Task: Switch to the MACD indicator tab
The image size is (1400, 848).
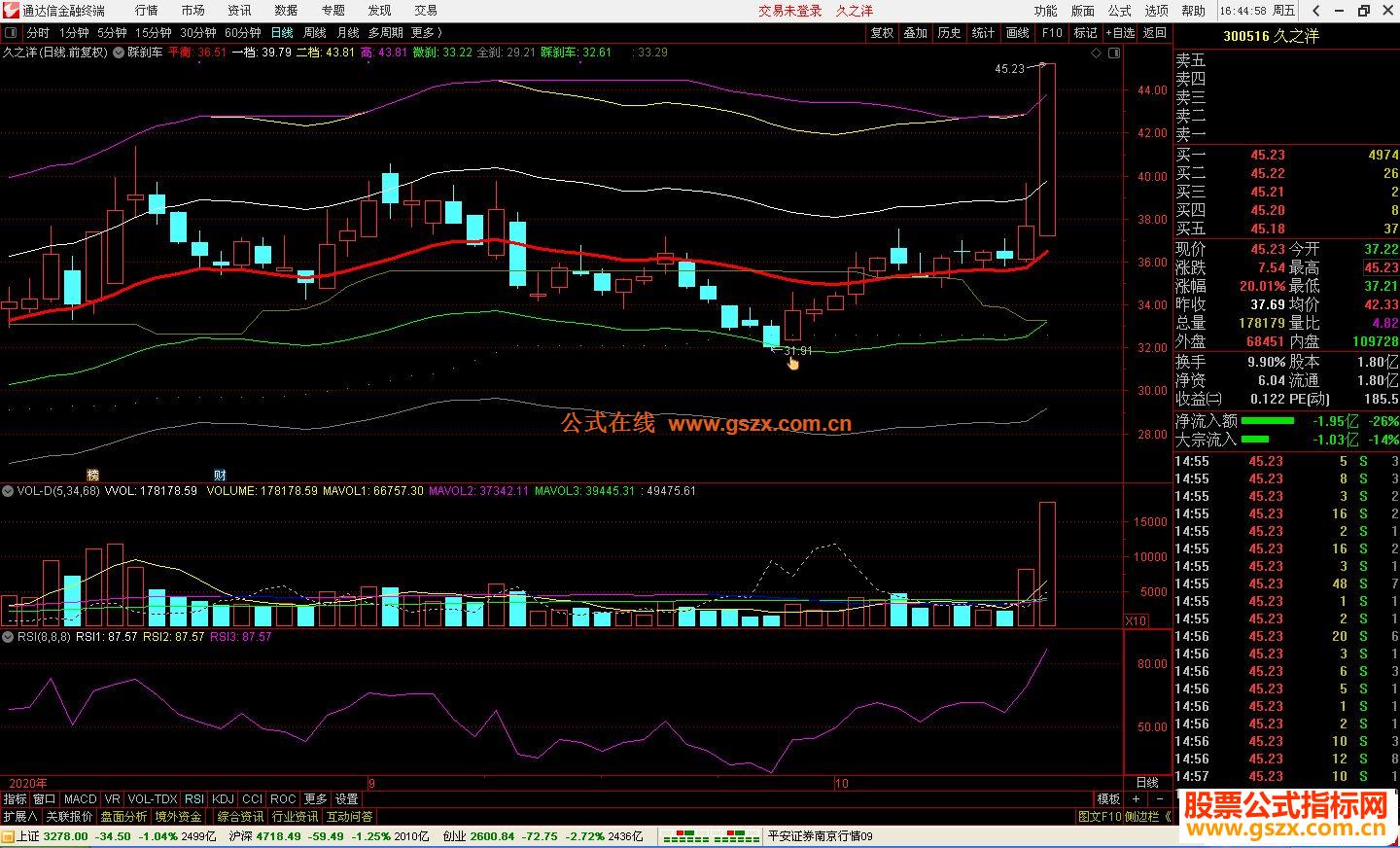Action: (81, 799)
